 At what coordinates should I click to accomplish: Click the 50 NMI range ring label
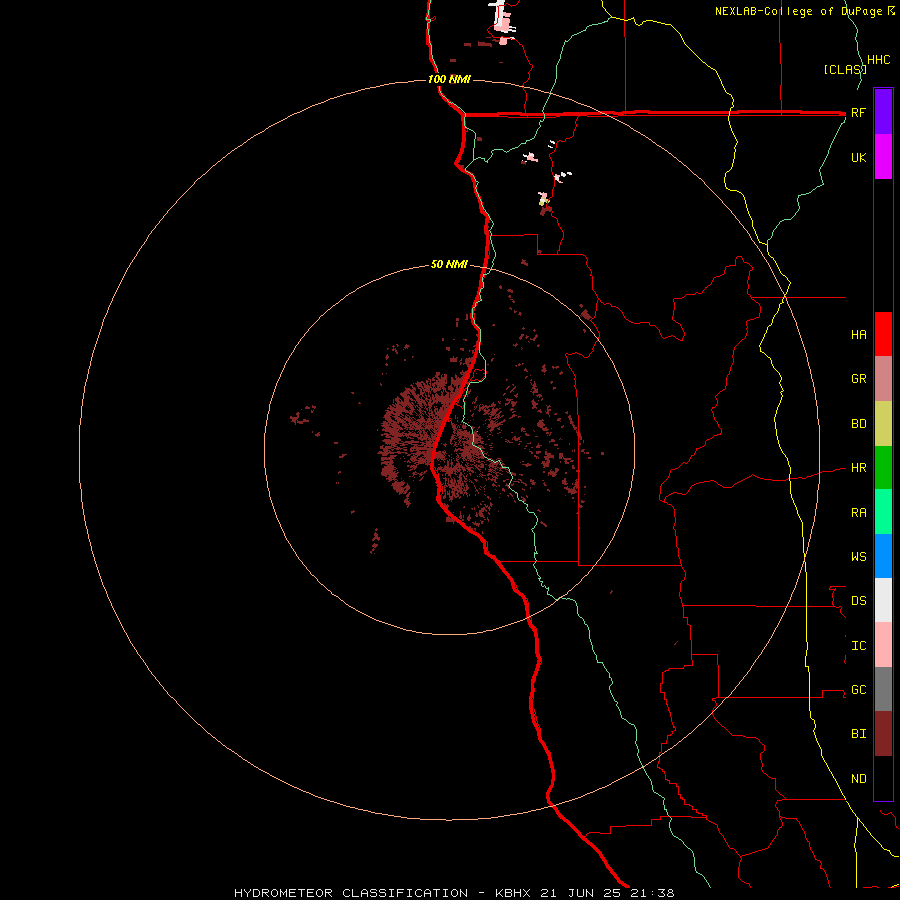[449, 264]
